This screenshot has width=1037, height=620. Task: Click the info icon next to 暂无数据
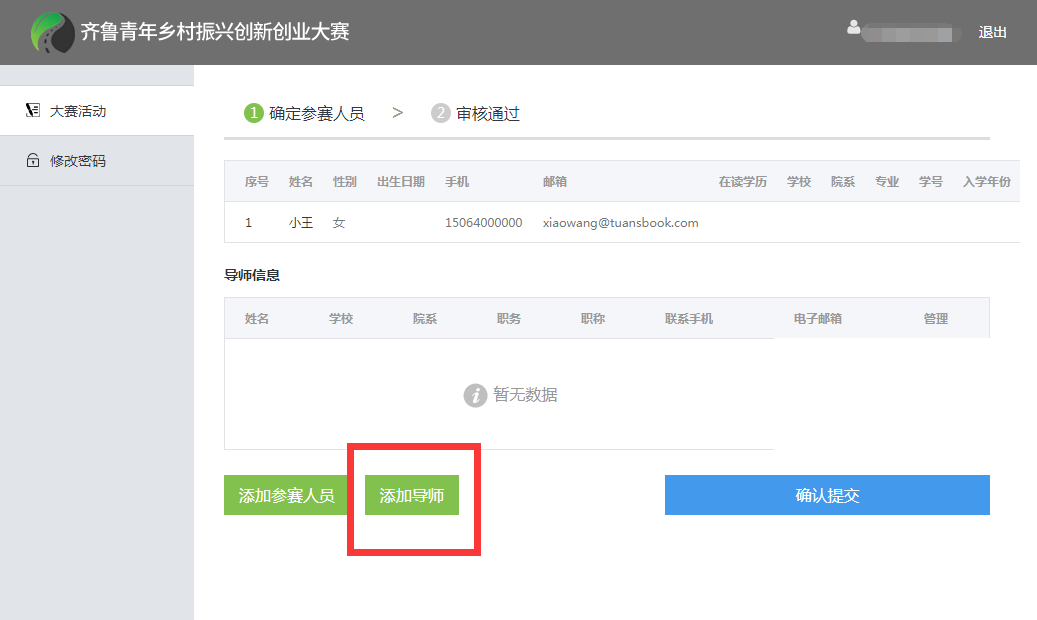[475, 395]
